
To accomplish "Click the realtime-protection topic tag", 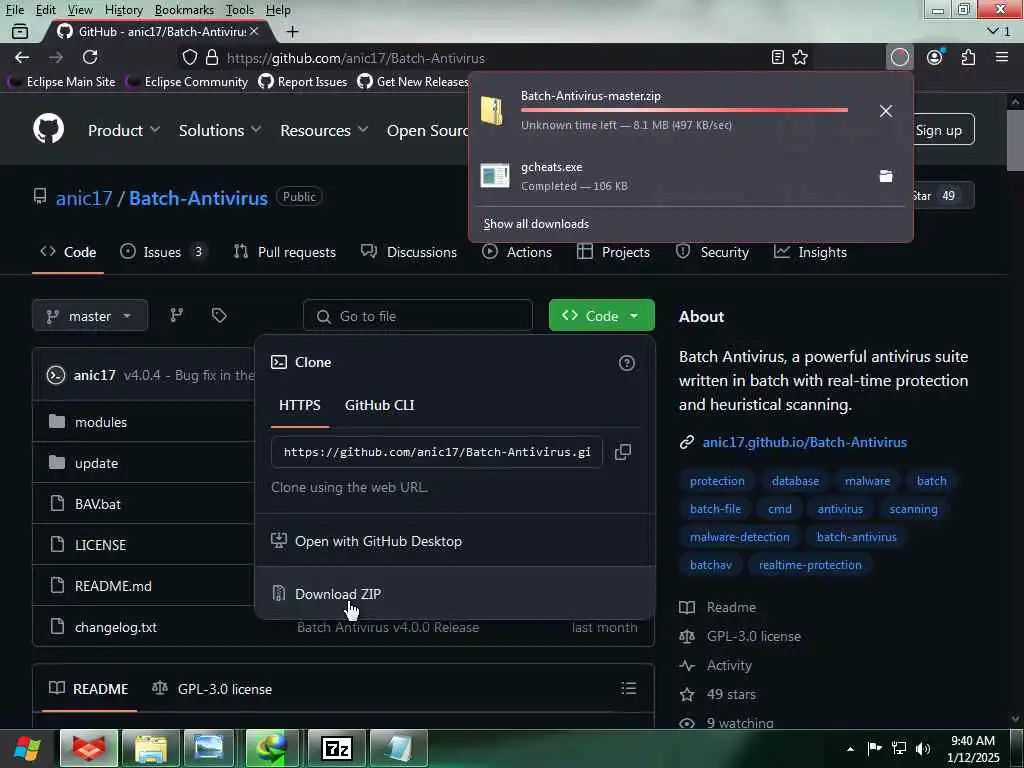I will [810, 565].
